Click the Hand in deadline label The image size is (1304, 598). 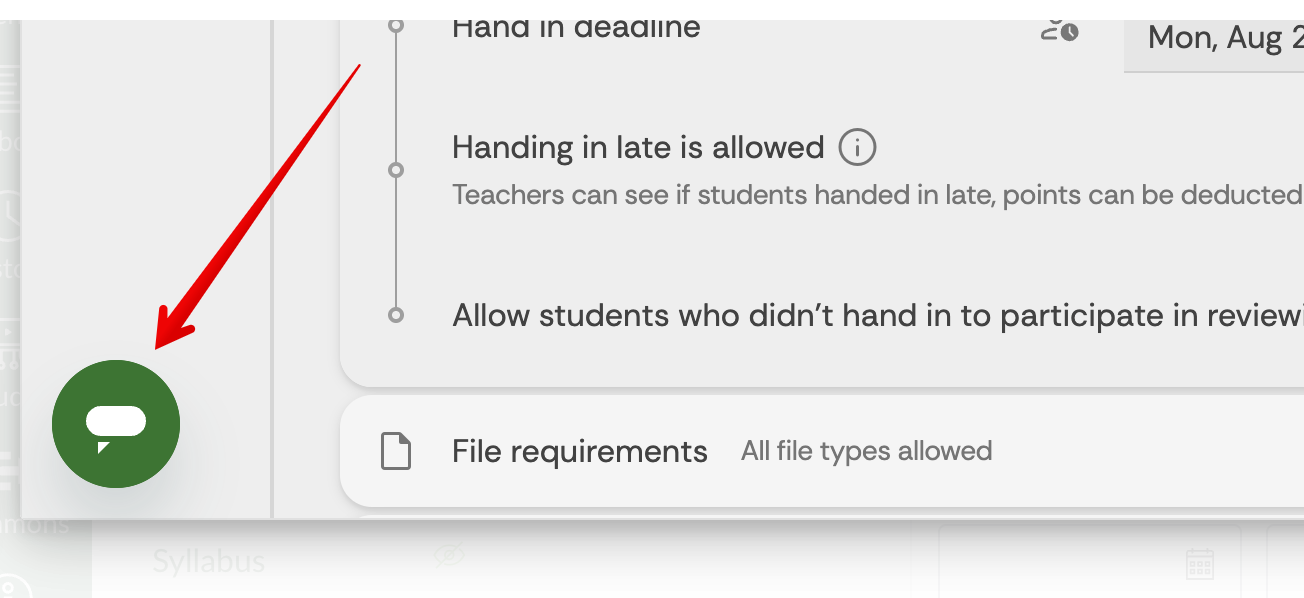[x=576, y=28]
